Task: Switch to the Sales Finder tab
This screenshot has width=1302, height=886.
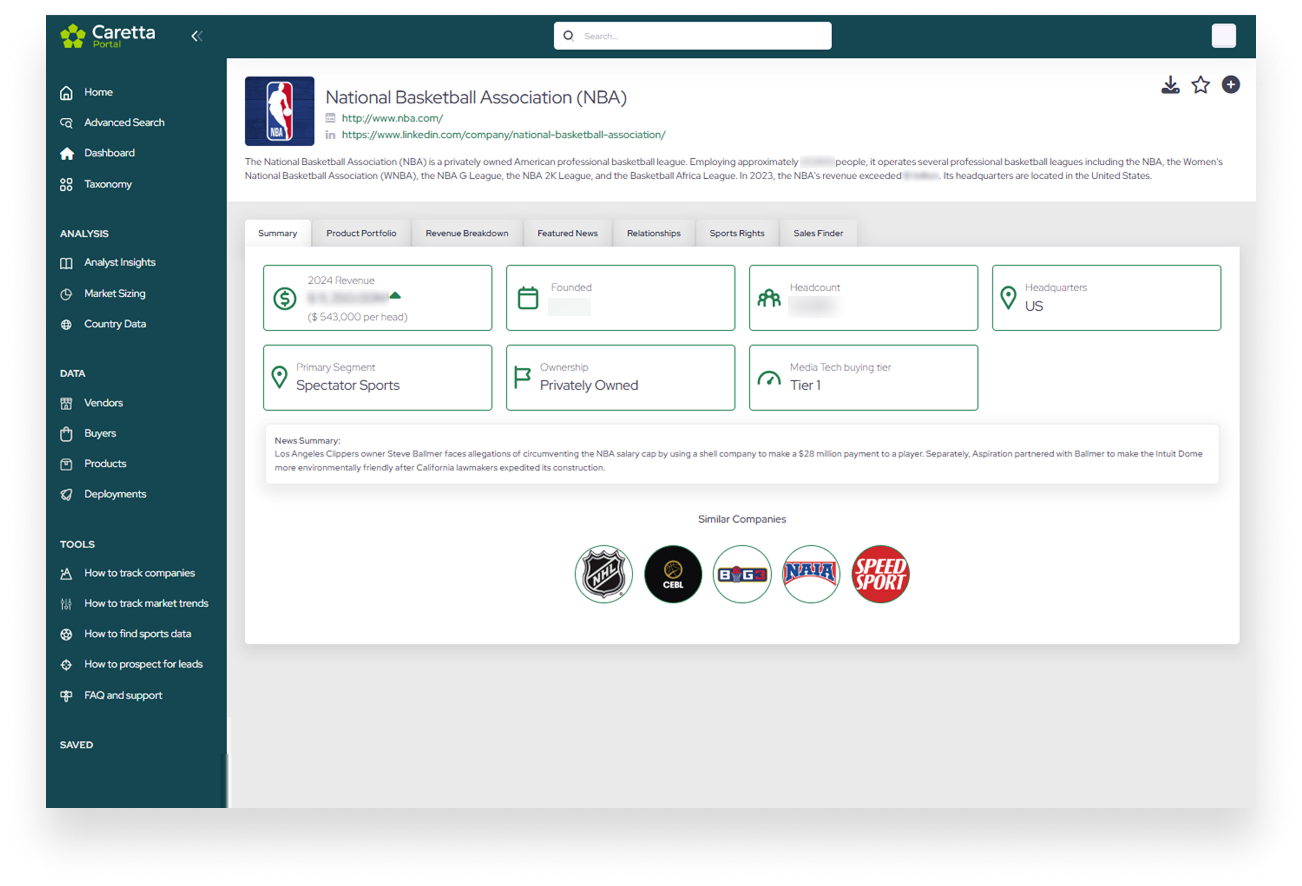Action: 818,233
